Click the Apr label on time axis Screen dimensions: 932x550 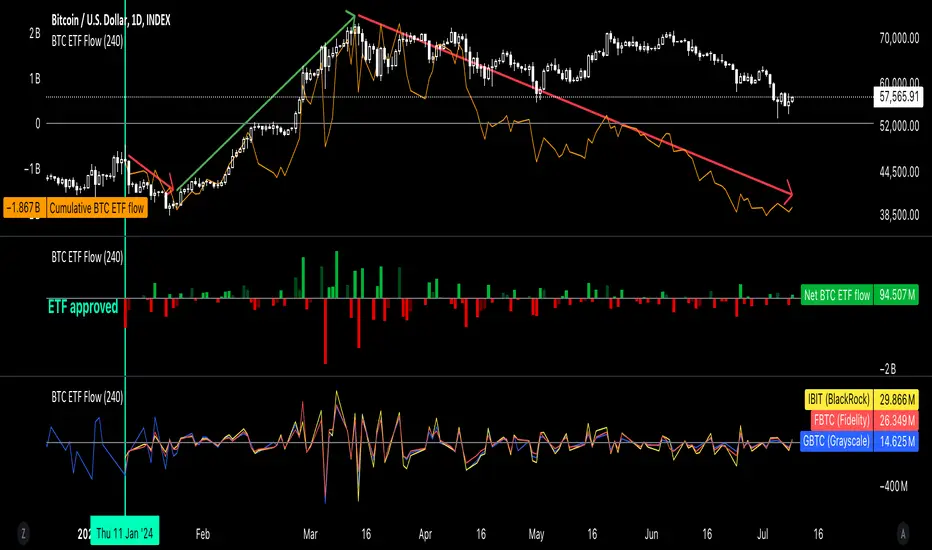pyautogui.click(x=425, y=534)
